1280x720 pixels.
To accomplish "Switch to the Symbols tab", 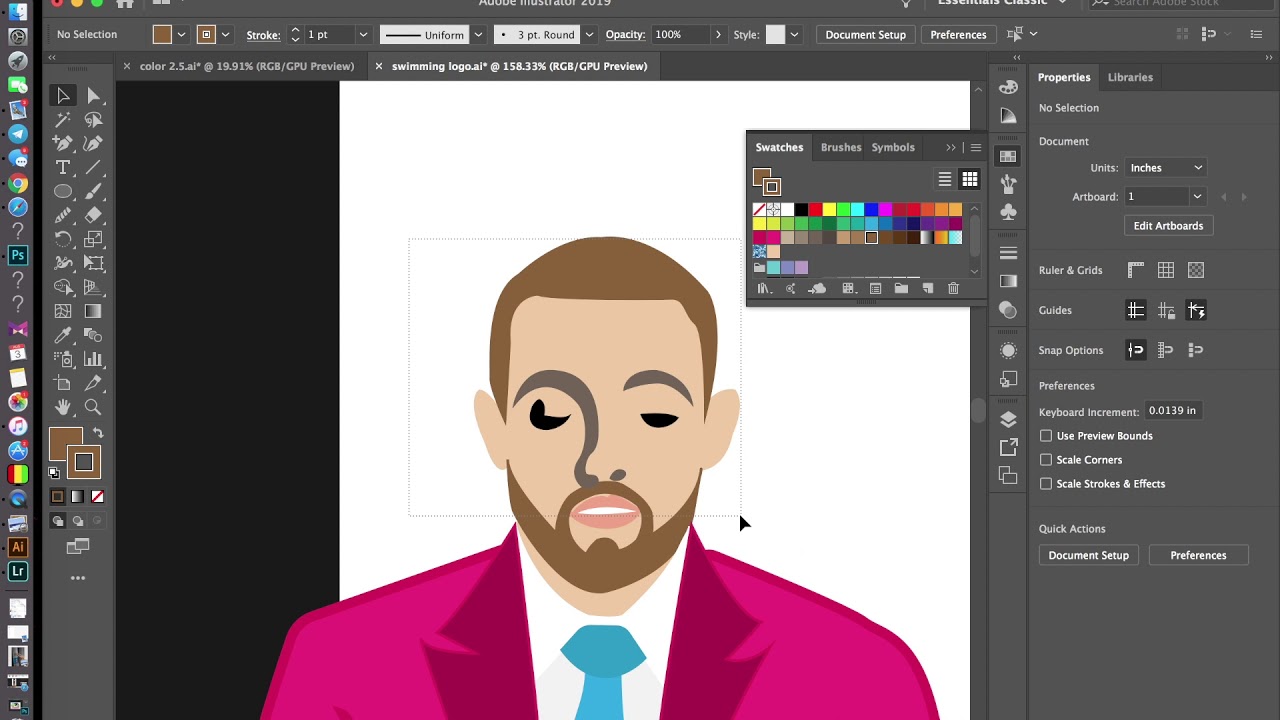I will coord(893,147).
